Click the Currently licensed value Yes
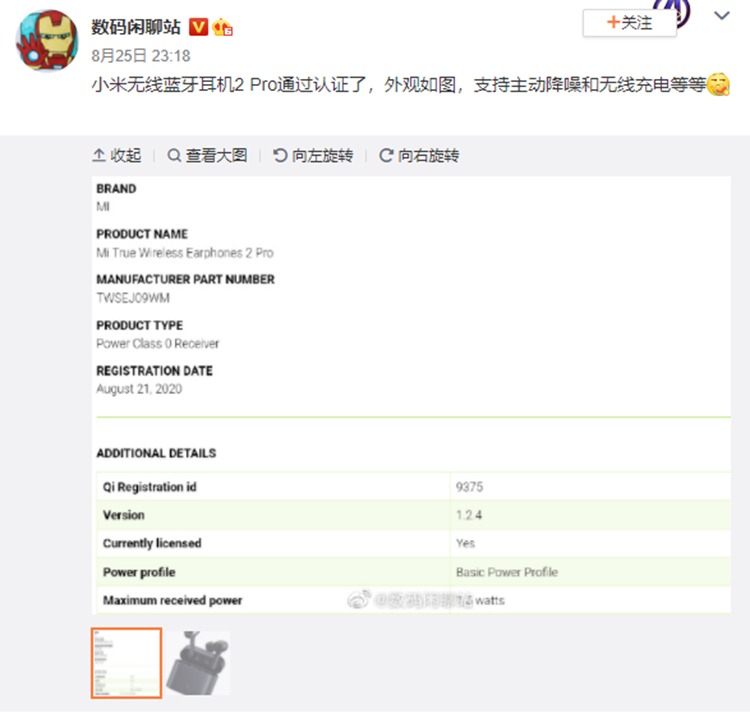 click(x=465, y=543)
